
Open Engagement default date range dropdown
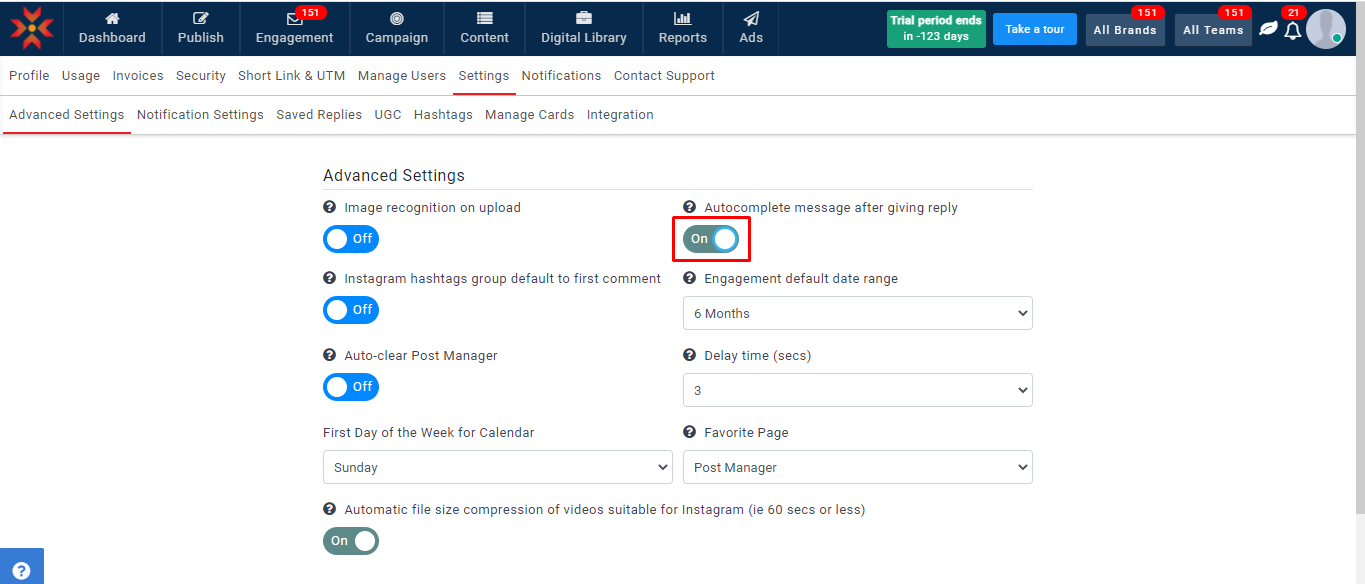pos(857,313)
